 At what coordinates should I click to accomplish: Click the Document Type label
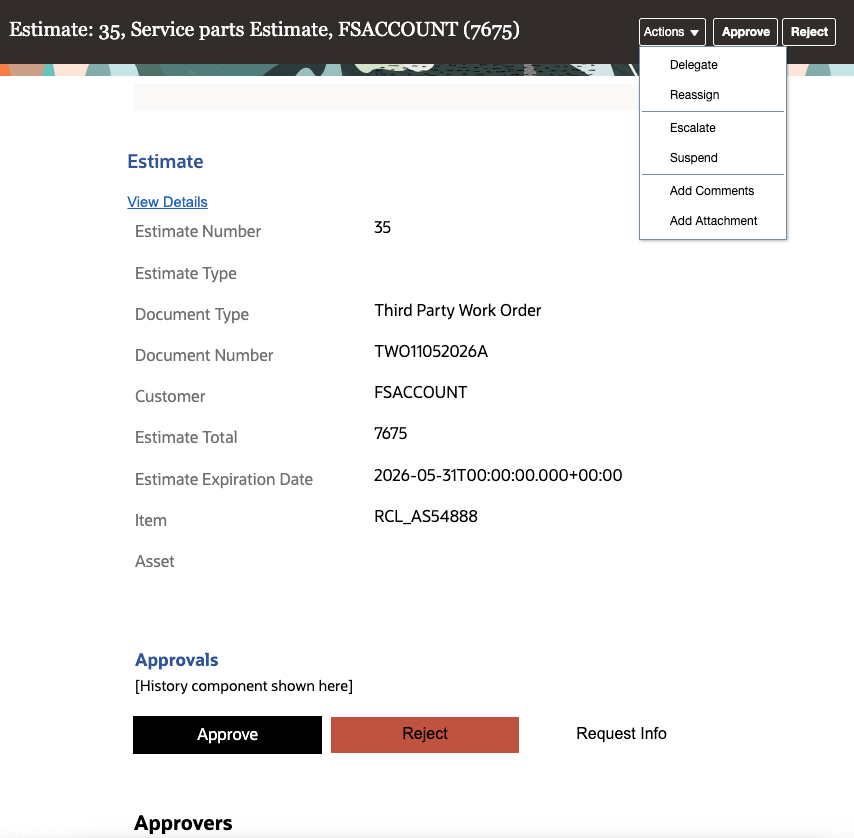[x=192, y=314]
